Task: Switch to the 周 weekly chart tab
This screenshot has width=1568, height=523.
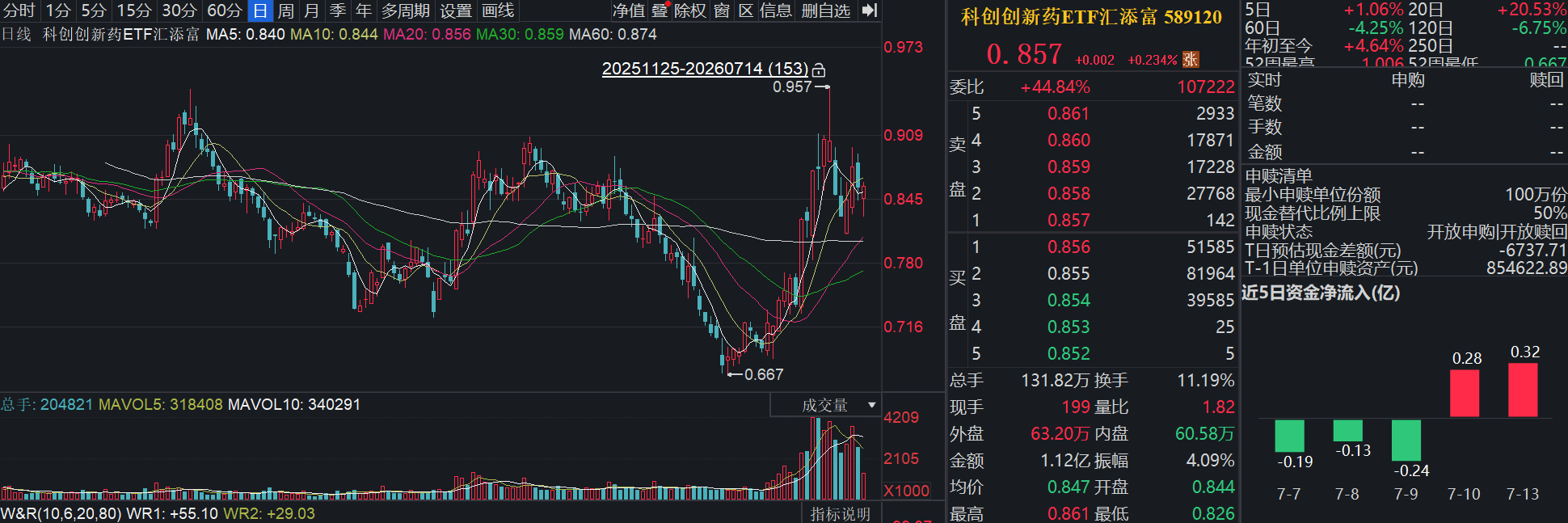Action: [x=286, y=11]
